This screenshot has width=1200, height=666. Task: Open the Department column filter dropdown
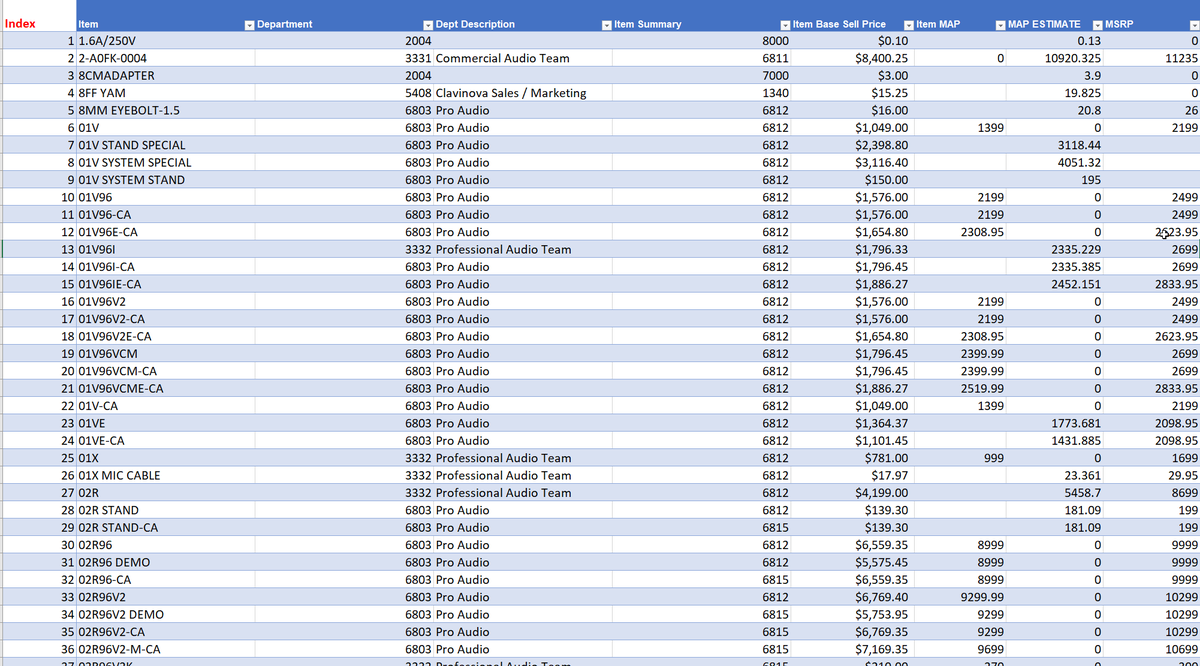tap(428, 24)
